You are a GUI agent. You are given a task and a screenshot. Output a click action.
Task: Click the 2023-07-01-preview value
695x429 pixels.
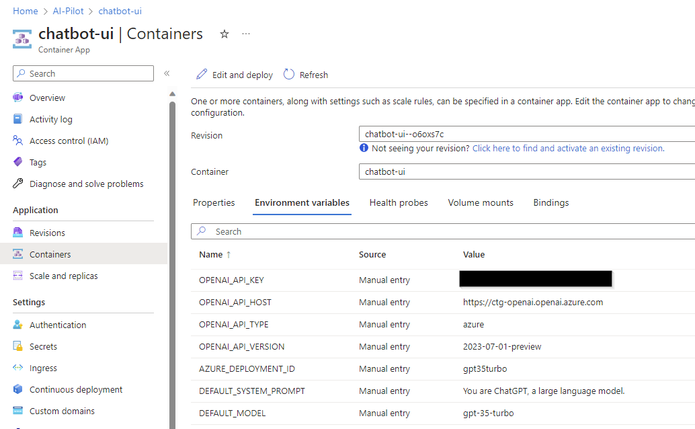(502, 347)
